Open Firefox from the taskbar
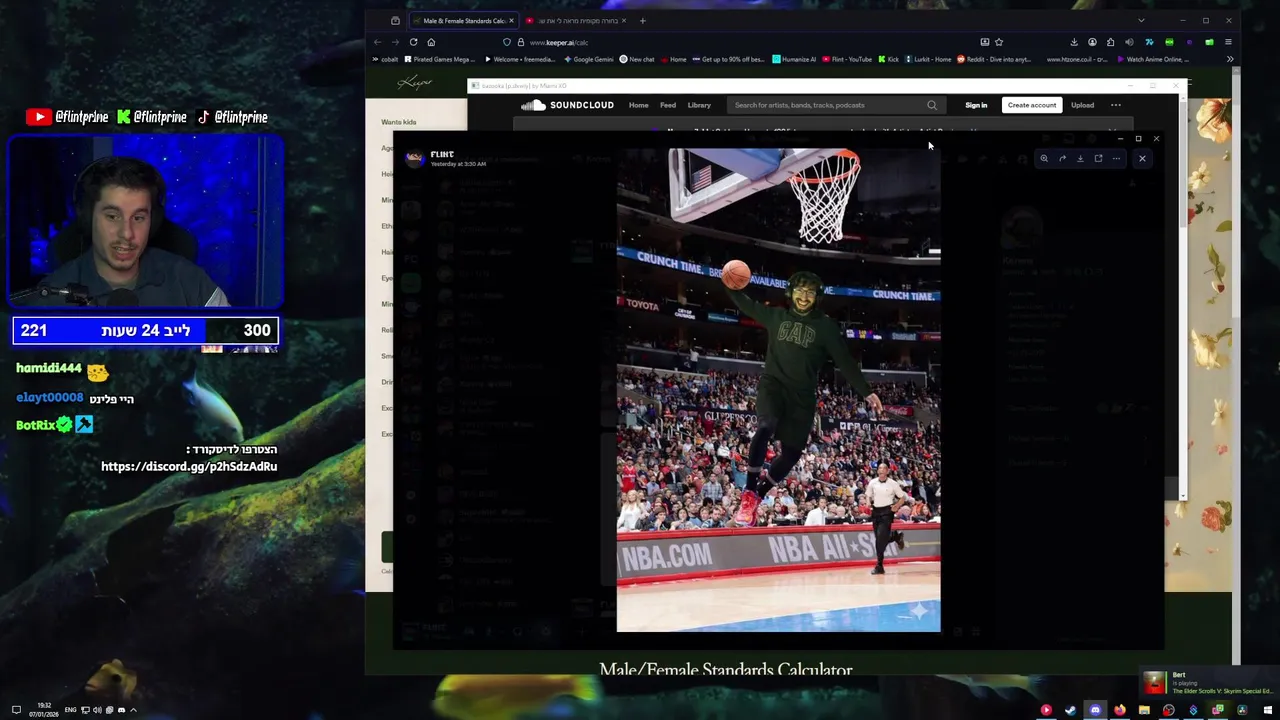 [1119, 710]
